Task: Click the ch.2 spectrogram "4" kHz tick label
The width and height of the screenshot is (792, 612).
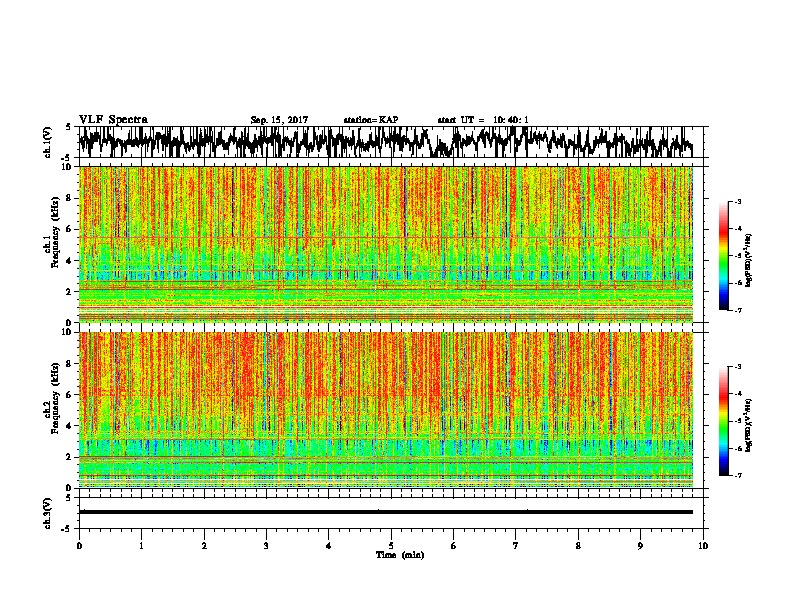Action: click(70, 426)
